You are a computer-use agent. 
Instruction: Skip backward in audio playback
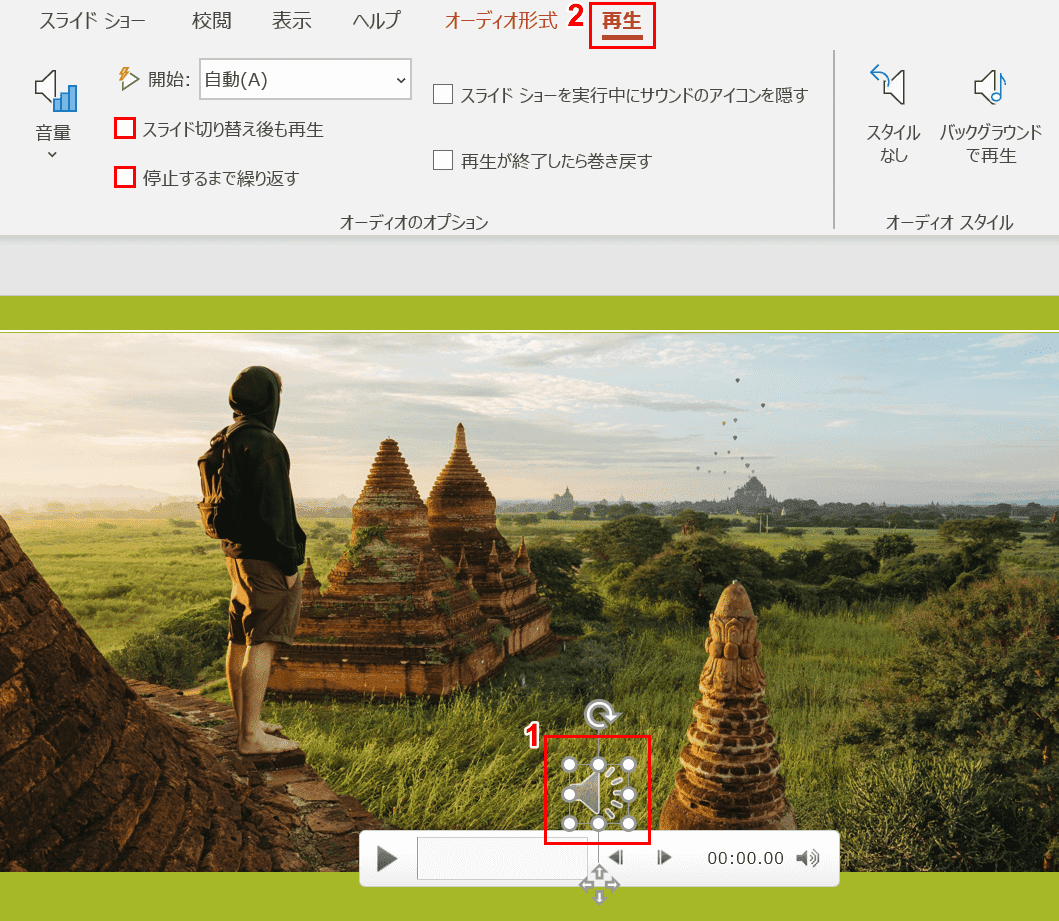(616, 858)
